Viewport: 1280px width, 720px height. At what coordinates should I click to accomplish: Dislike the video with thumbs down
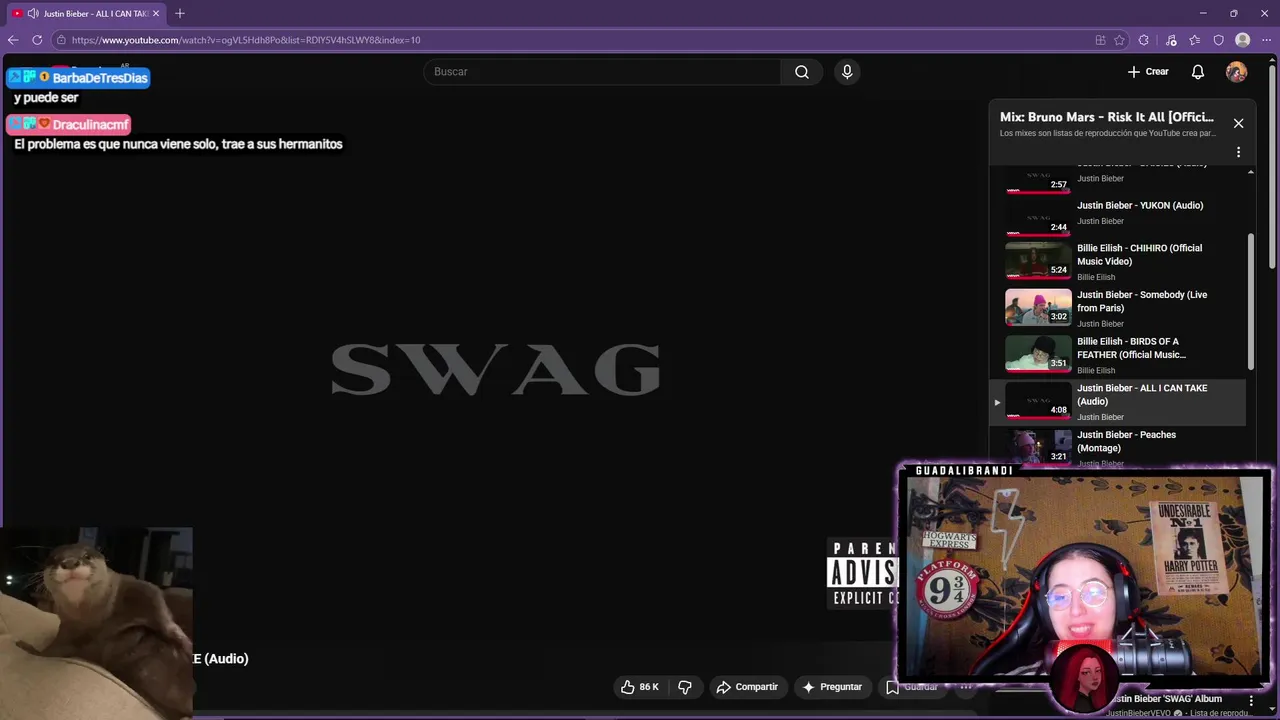click(685, 687)
